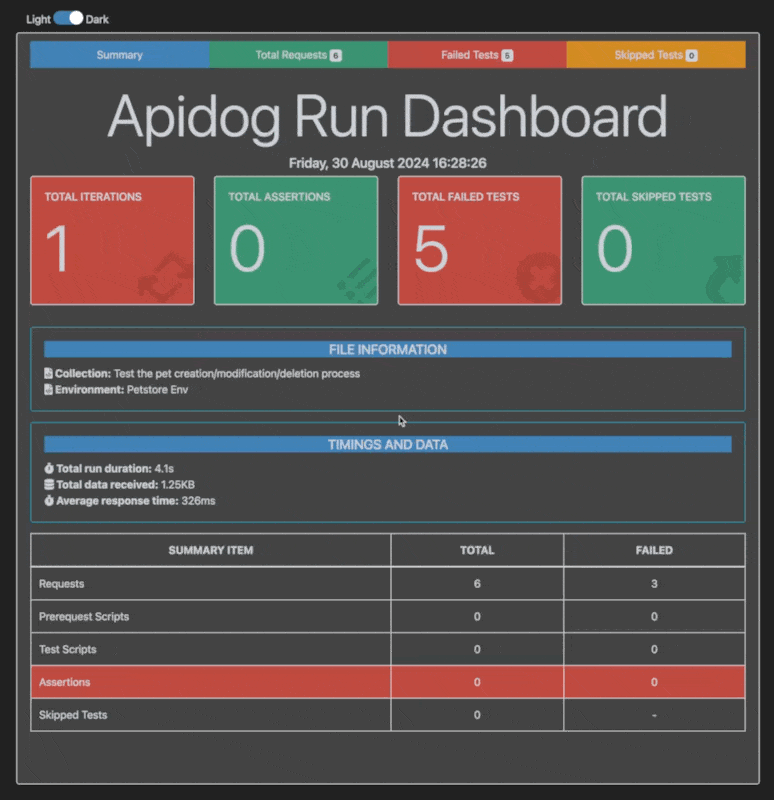Select the 'Prerequest Scripts' row label
The height and width of the screenshot is (800, 774).
click(84, 616)
